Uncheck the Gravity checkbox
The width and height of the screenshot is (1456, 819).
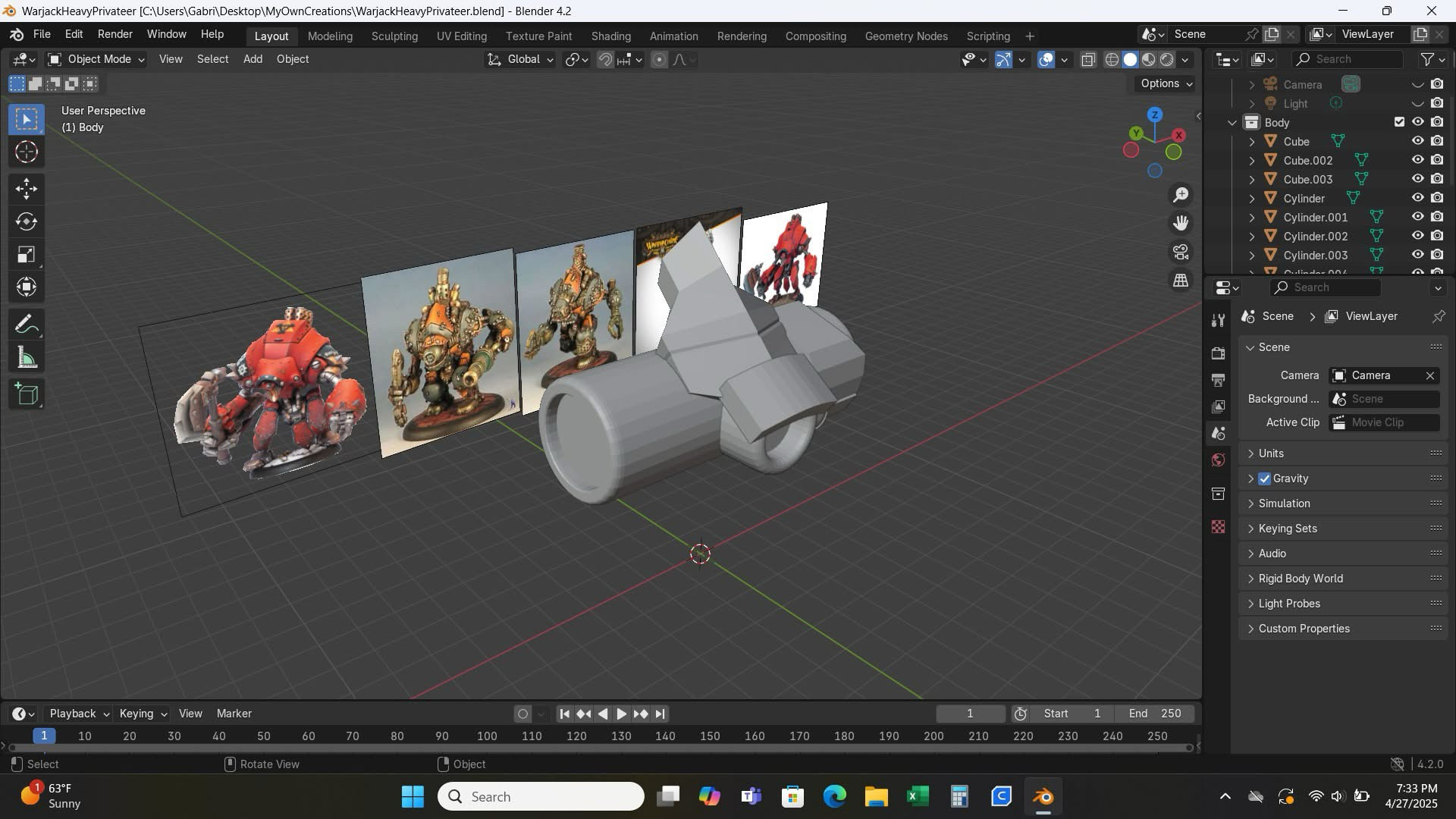click(x=1264, y=479)
